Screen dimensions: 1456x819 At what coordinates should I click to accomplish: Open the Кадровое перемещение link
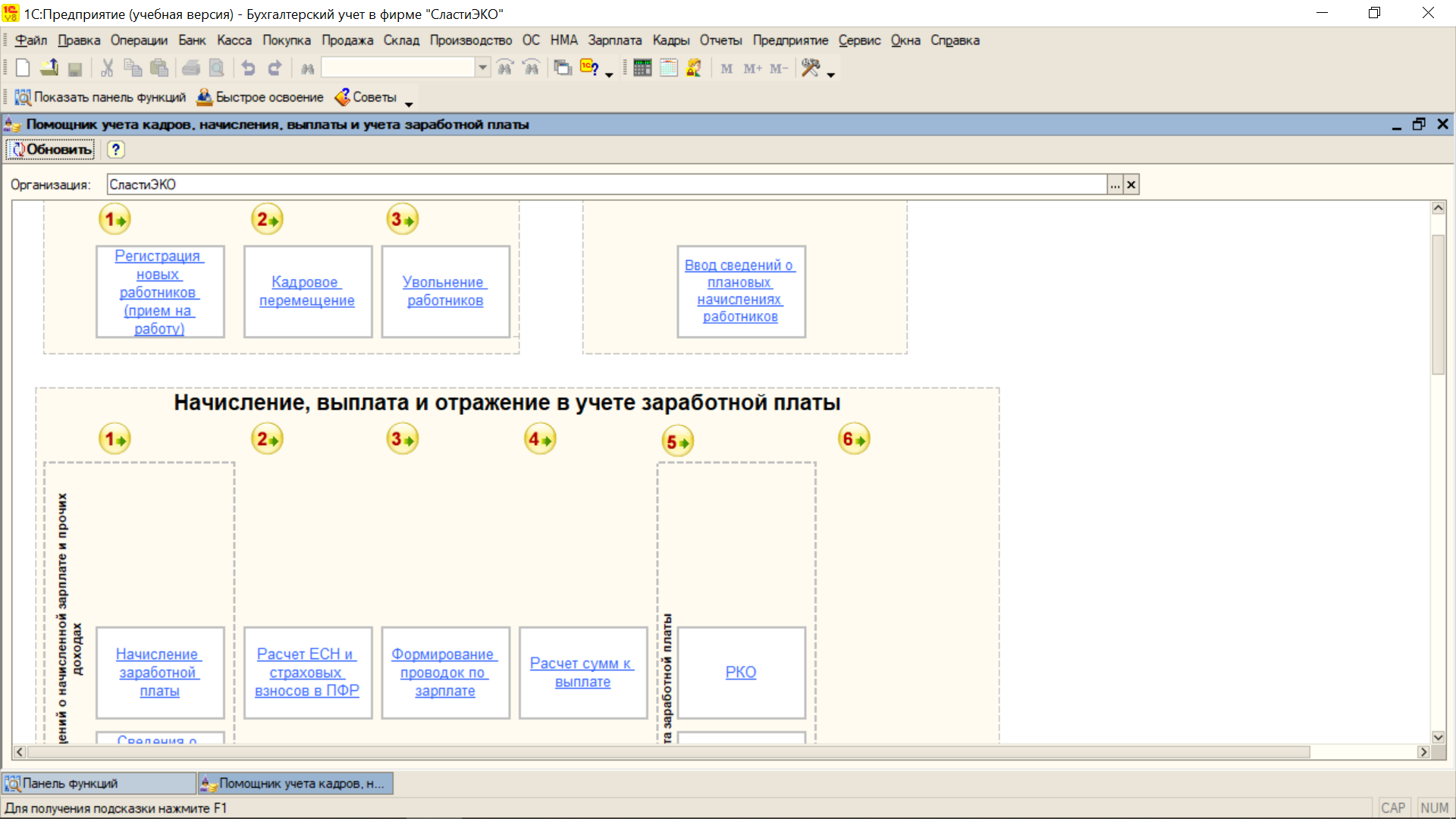click(306, 291)
